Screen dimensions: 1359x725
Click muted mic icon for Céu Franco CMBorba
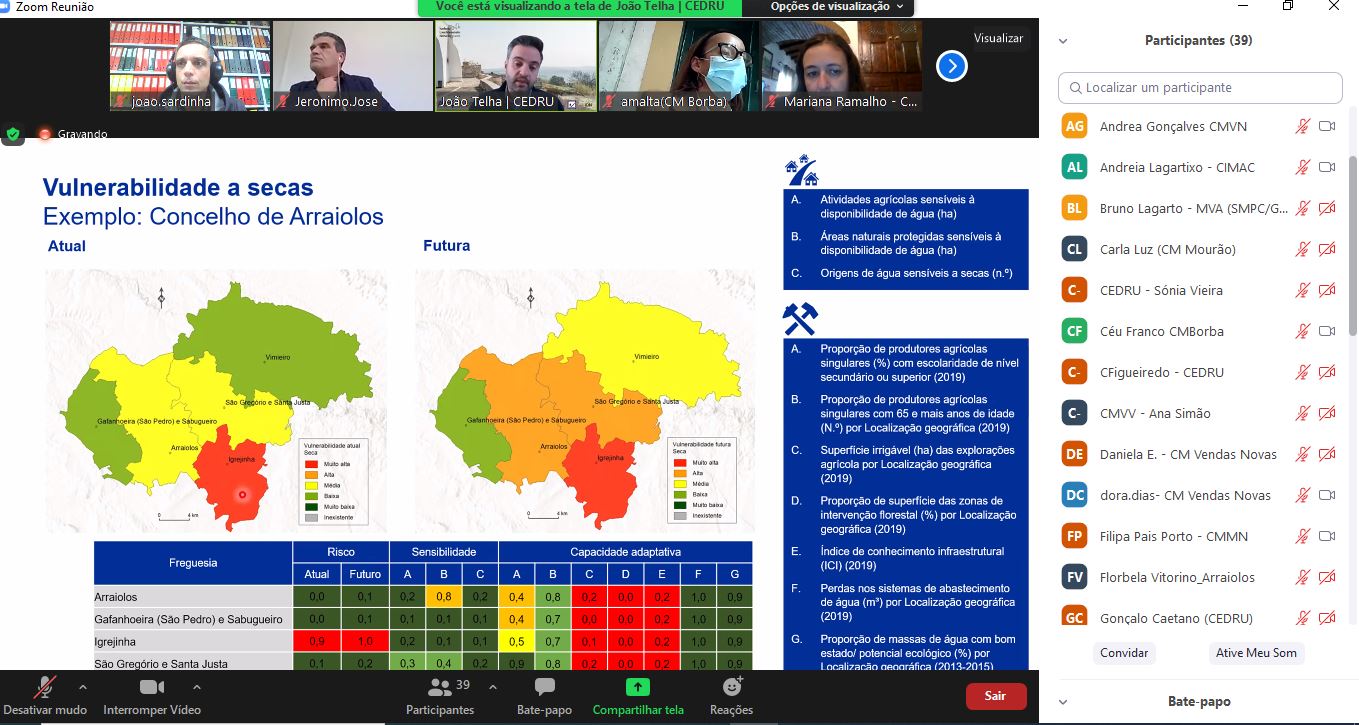1302,331
